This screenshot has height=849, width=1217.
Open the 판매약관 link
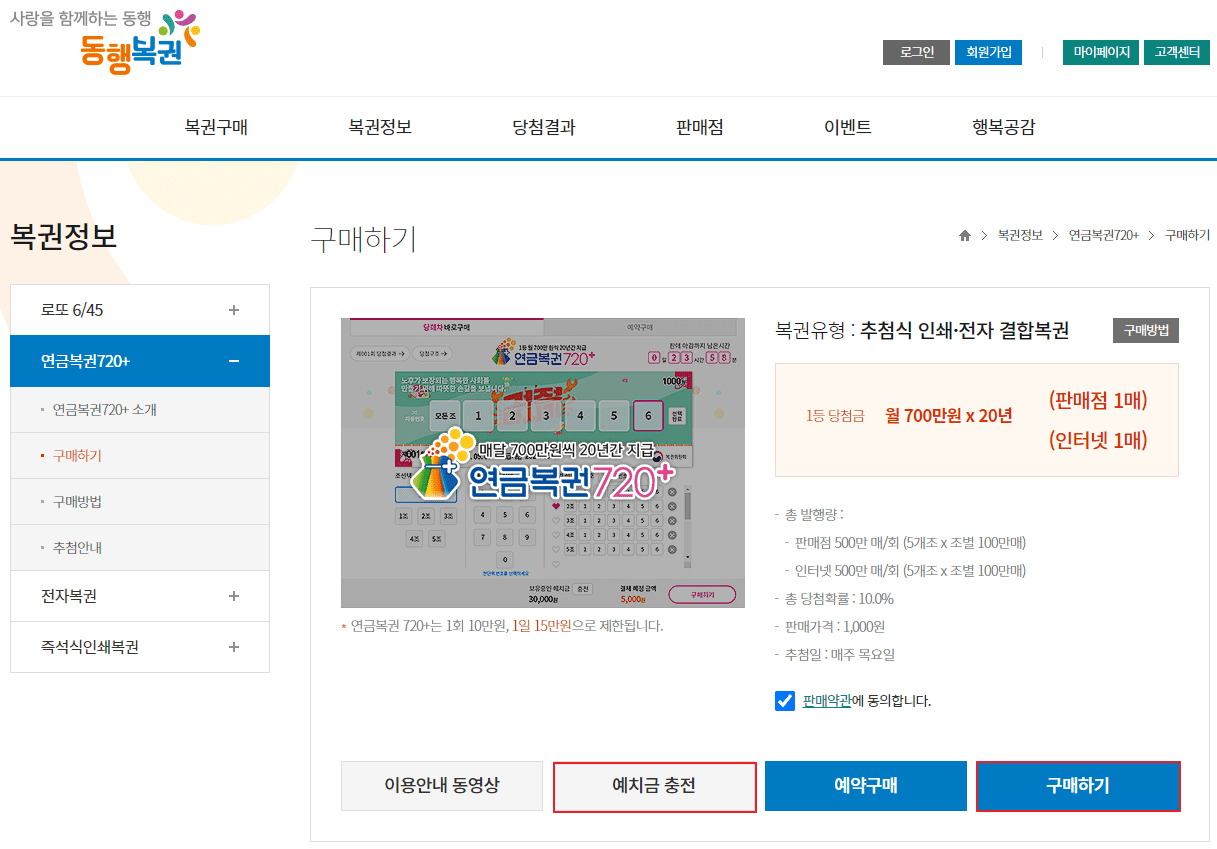[827, 701]
